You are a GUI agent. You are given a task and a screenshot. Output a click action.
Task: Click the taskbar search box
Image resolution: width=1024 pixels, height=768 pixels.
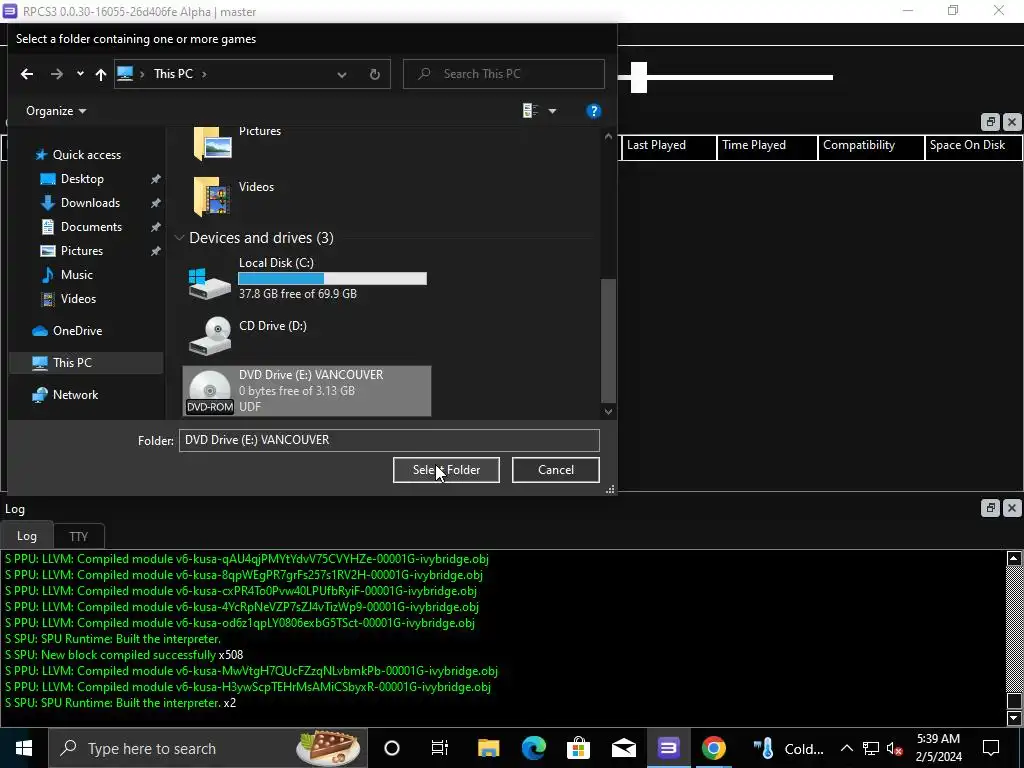[208, 748]
